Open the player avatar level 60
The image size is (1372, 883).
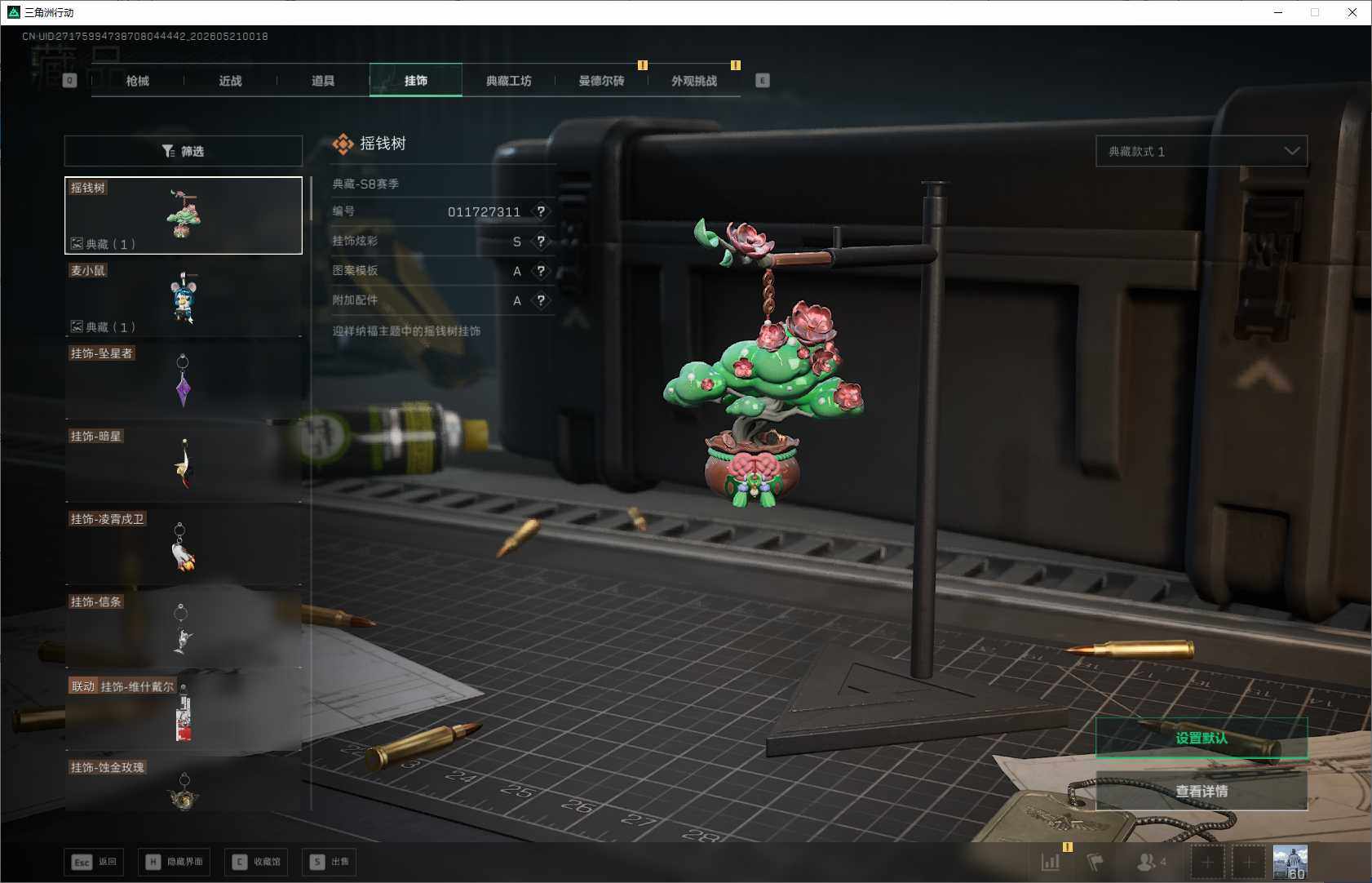[1290, 862]
